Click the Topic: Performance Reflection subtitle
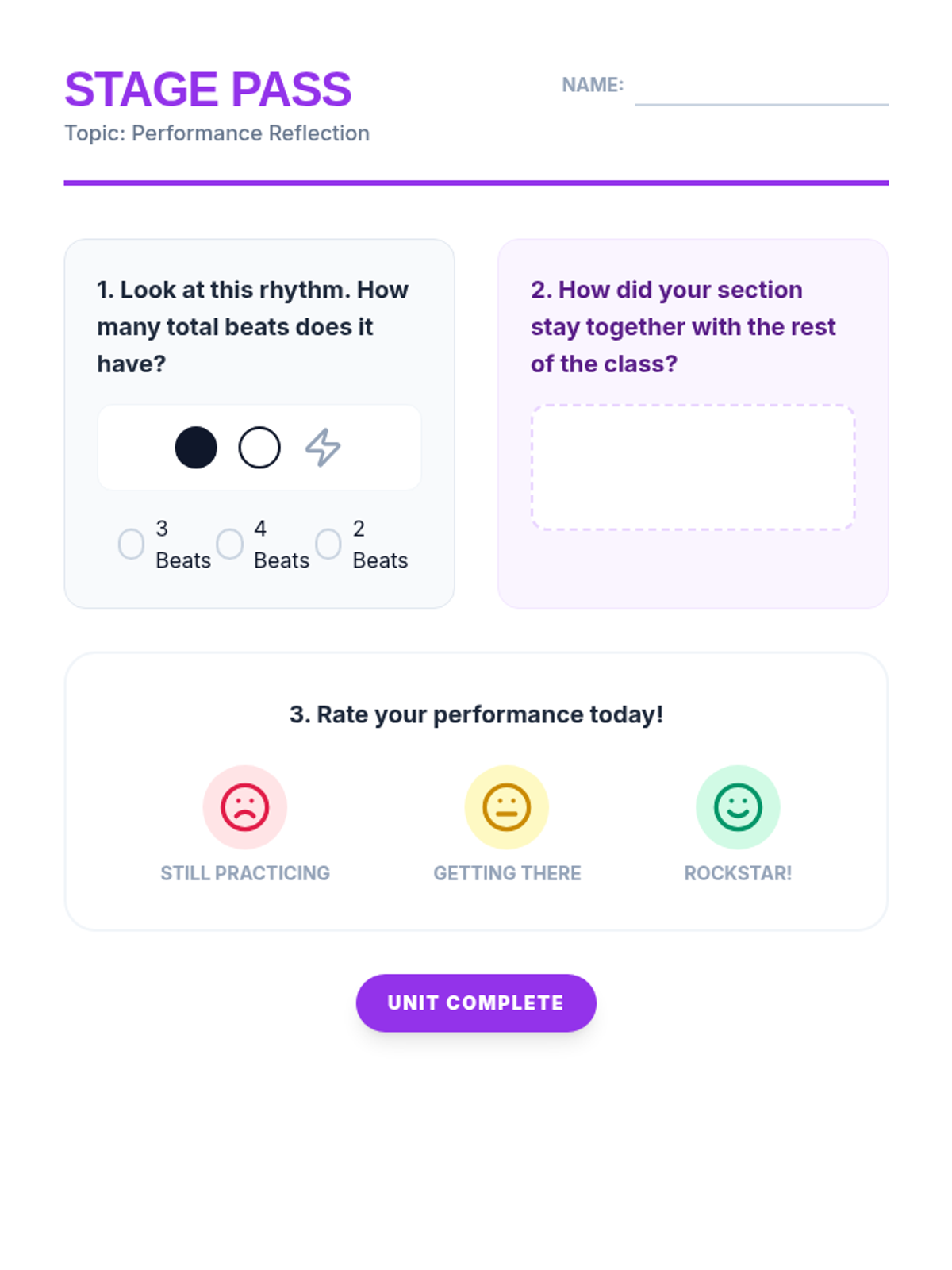952x1270 pixels. [217, 133]
